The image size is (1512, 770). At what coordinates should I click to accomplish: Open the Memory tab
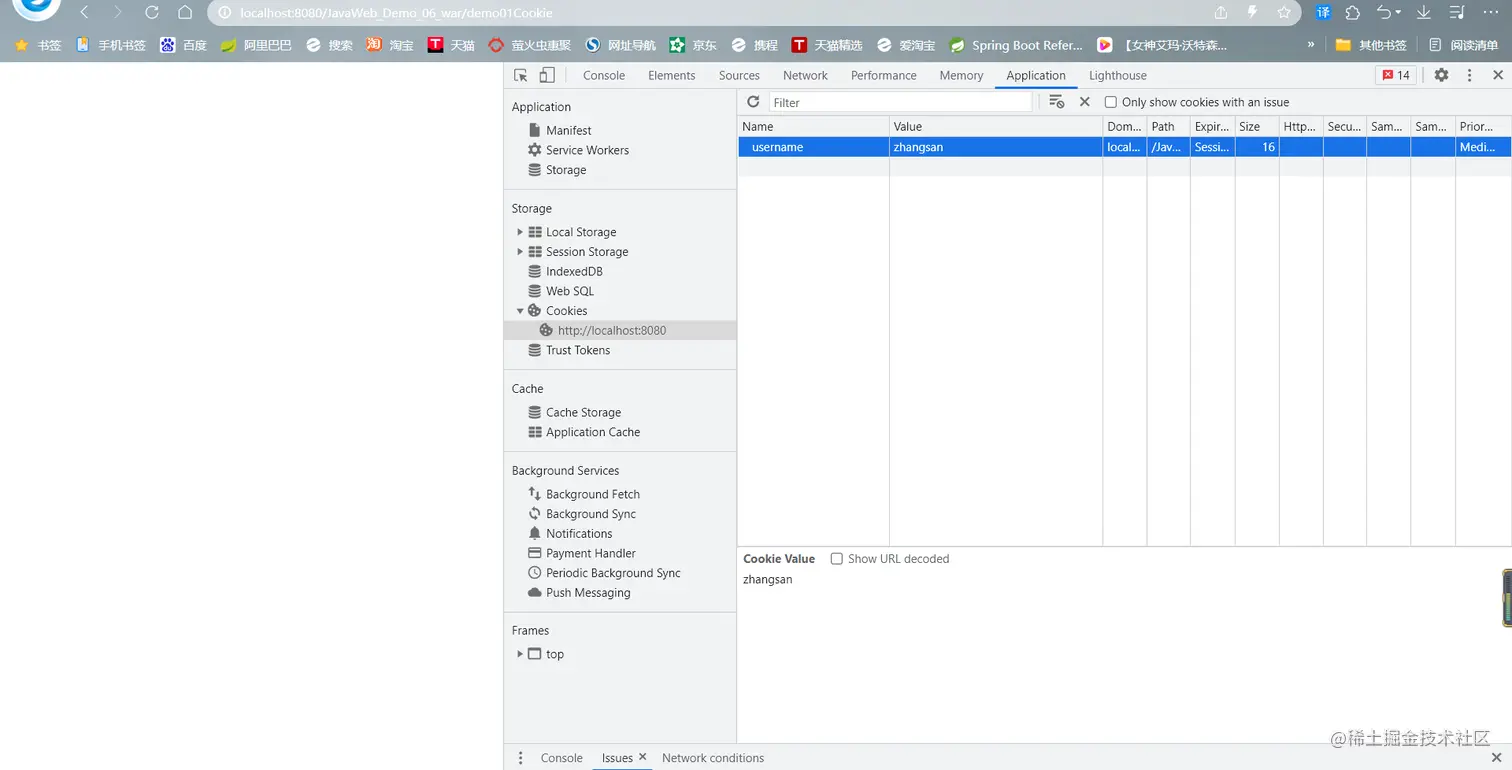pos(961,75)
